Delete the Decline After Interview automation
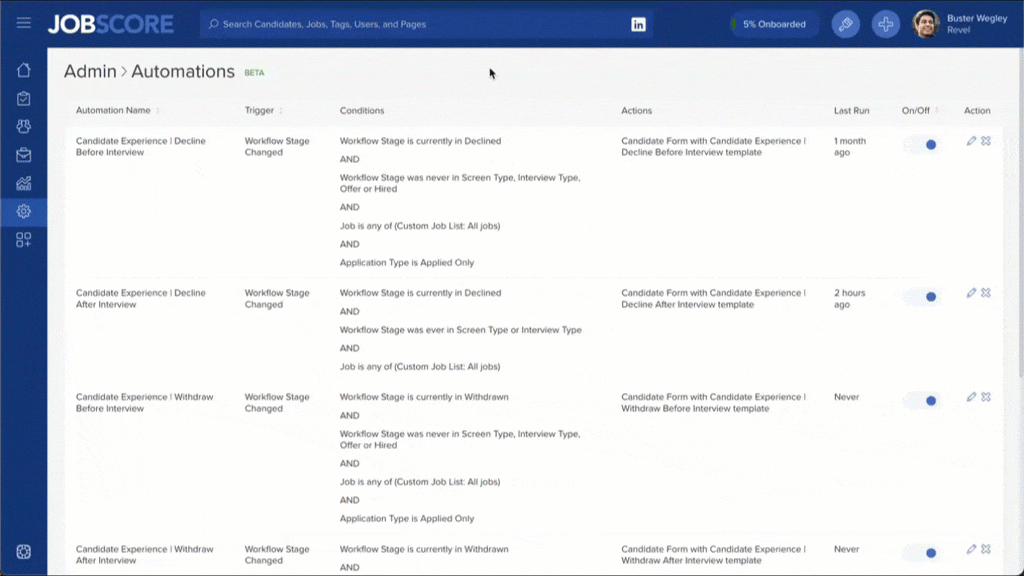 pyautogui.click(x=986, y=293)
